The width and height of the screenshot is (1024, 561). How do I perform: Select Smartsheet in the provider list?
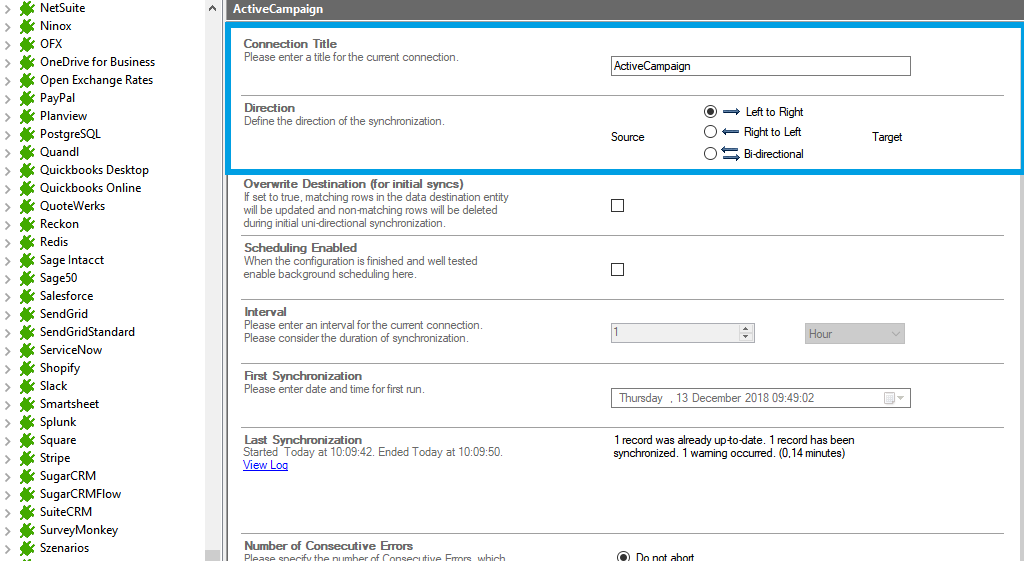click(x=69, y=404)
